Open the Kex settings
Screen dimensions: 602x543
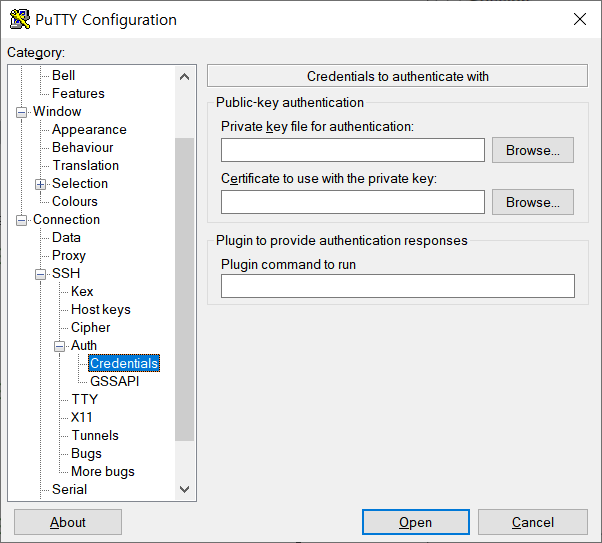(x=82, y=291)
